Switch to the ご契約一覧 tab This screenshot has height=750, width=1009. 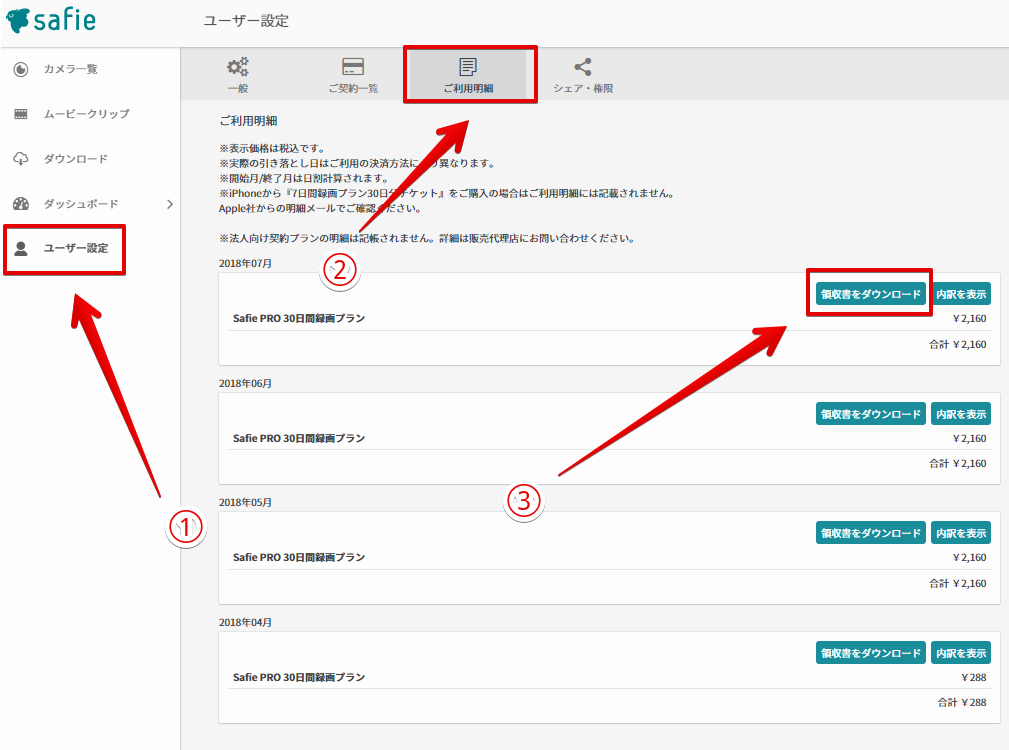coord(353,75)
